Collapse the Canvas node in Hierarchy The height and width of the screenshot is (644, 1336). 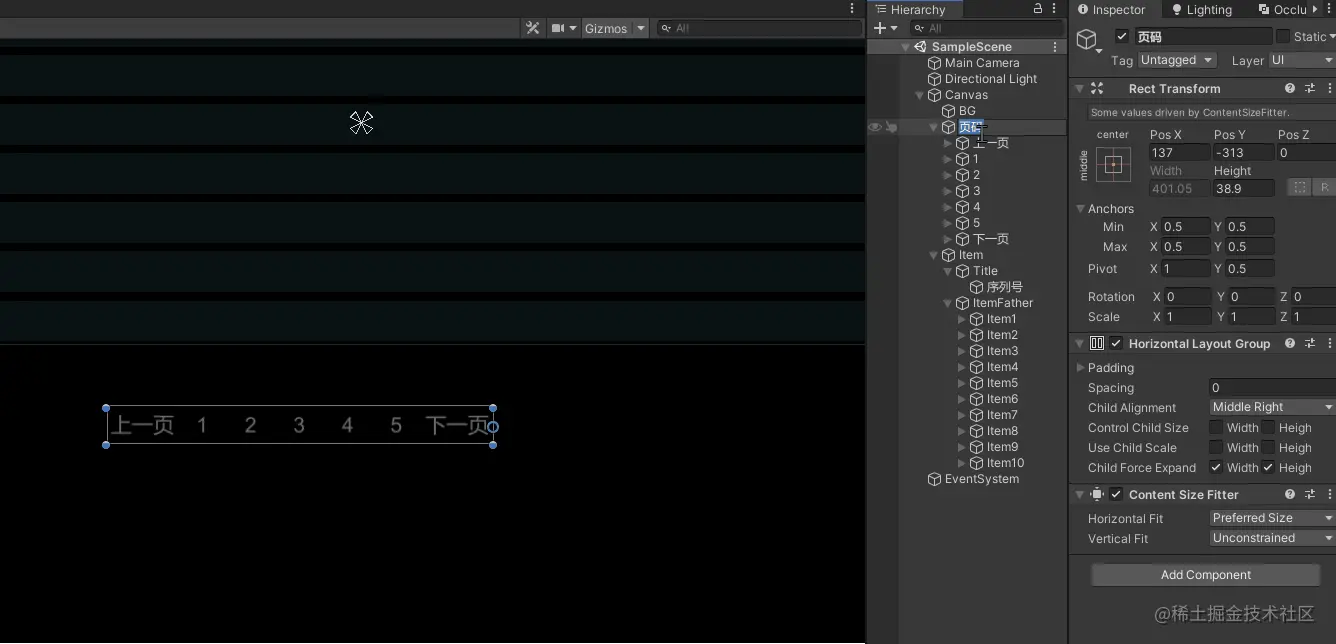click(x=920, y=95)
